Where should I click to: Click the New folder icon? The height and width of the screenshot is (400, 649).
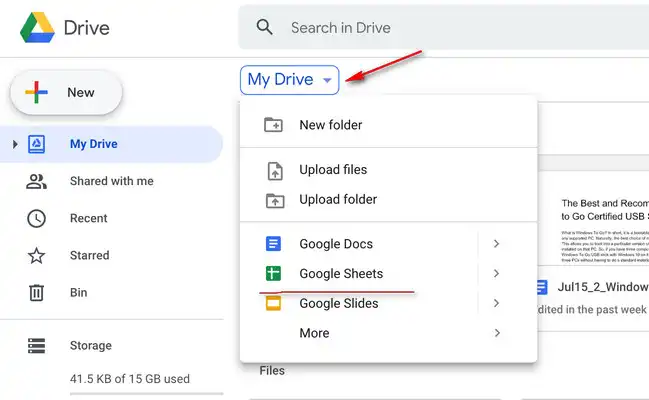pos(274,125)
